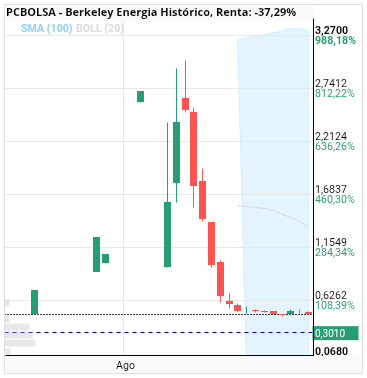
Task: Click the 108,39% percentage label
Action: pyautogui.click(x=335, y=305)
